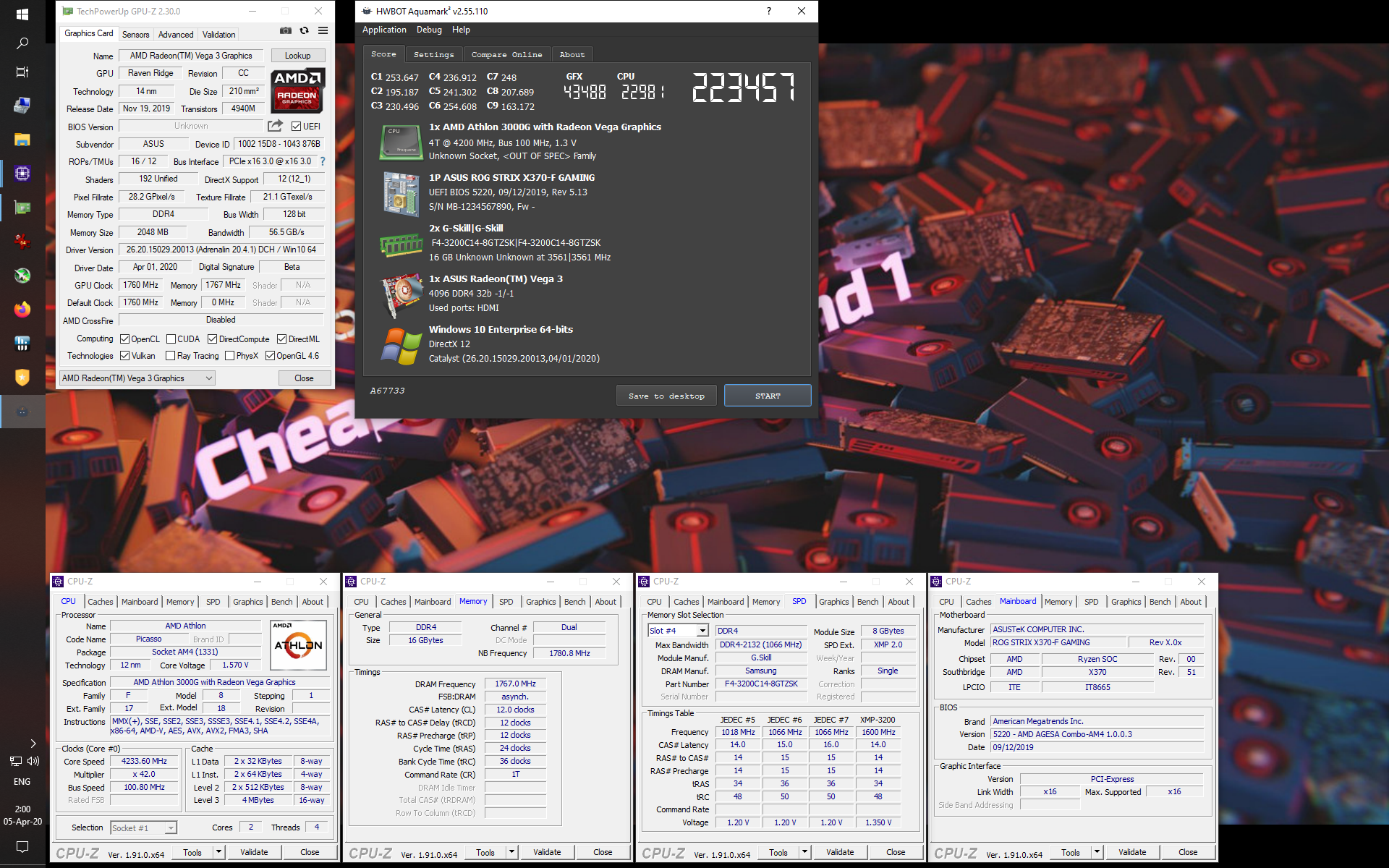Open the notification center icon
Image resolution: width=1389 pixels, height=868 pixels.
[22, 846]
